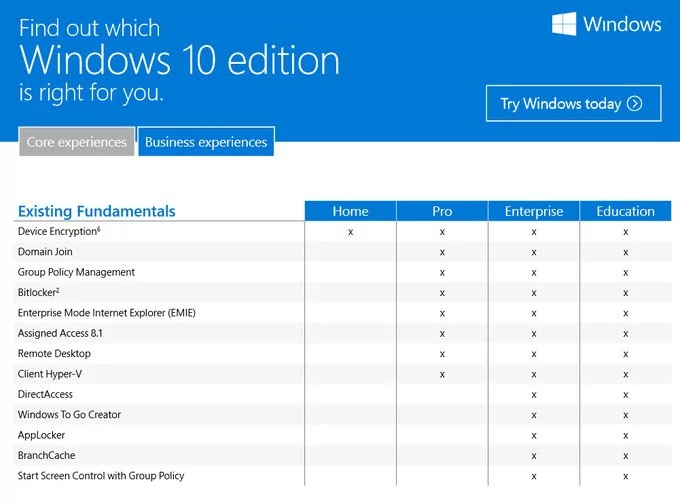The width and height of the screenshot is (680, 503).
Task: Click Education x mark for Start Screen Control
Action: click(x=625, y=477)
